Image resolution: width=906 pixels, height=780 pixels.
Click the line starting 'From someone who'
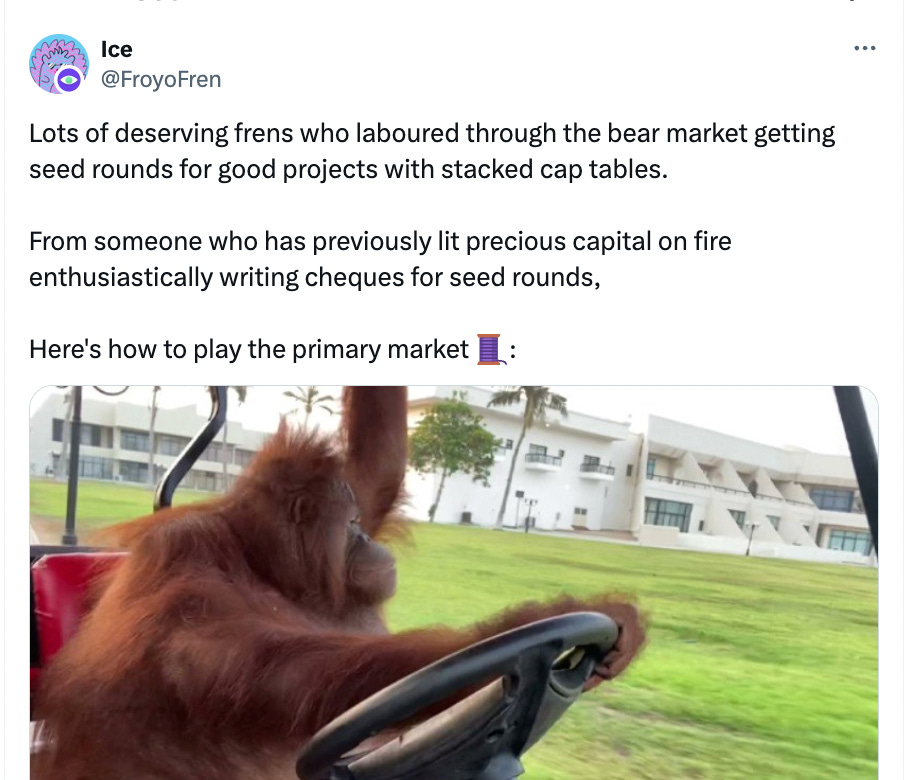380,242
